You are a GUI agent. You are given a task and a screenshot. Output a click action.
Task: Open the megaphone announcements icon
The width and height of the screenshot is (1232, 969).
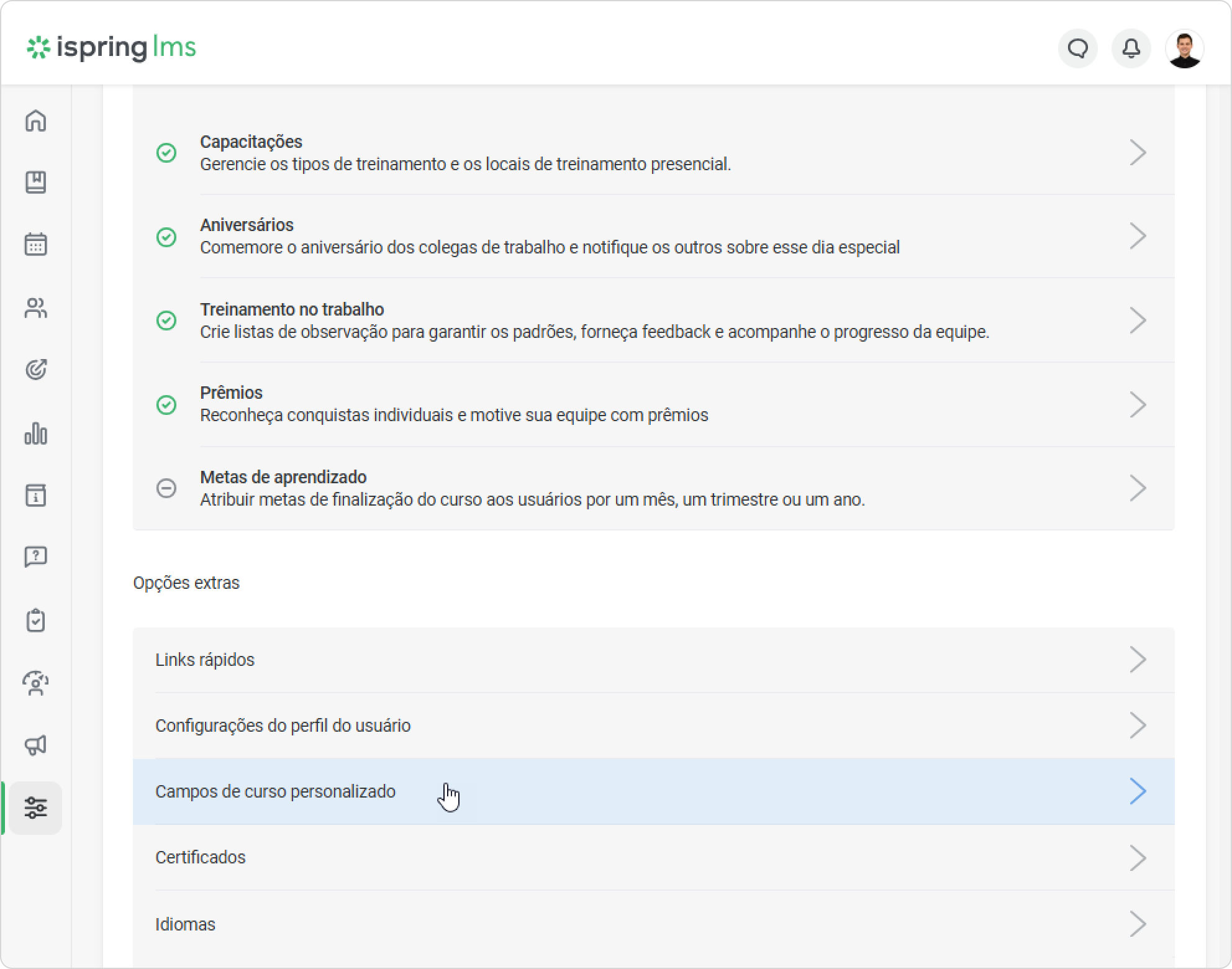36,745
